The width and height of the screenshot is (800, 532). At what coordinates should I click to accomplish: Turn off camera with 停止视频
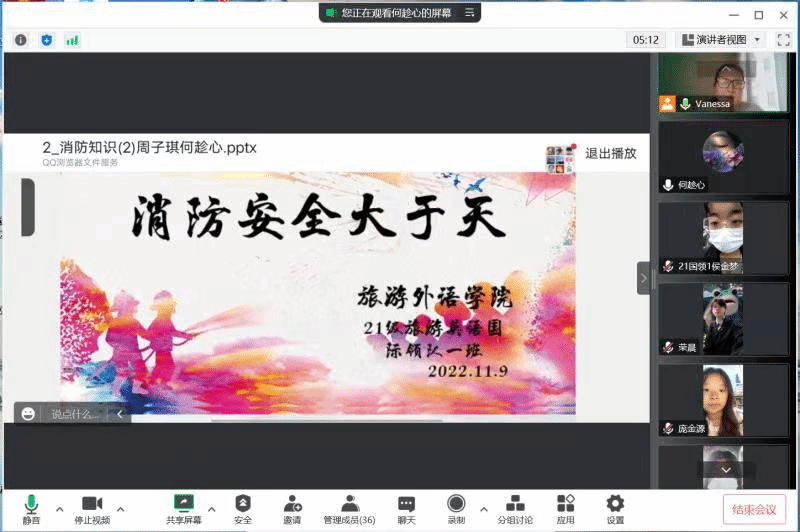tap(92, 508)
